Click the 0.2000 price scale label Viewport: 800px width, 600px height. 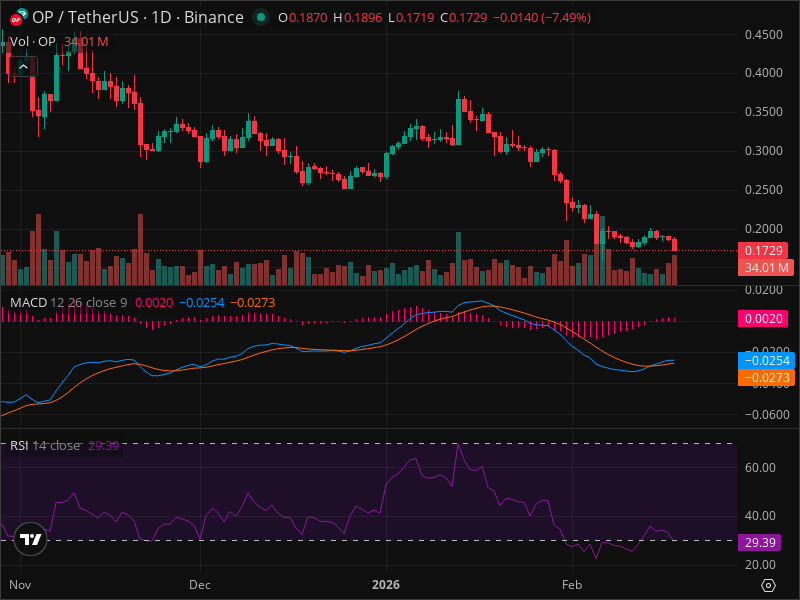[x=763, y=229]
